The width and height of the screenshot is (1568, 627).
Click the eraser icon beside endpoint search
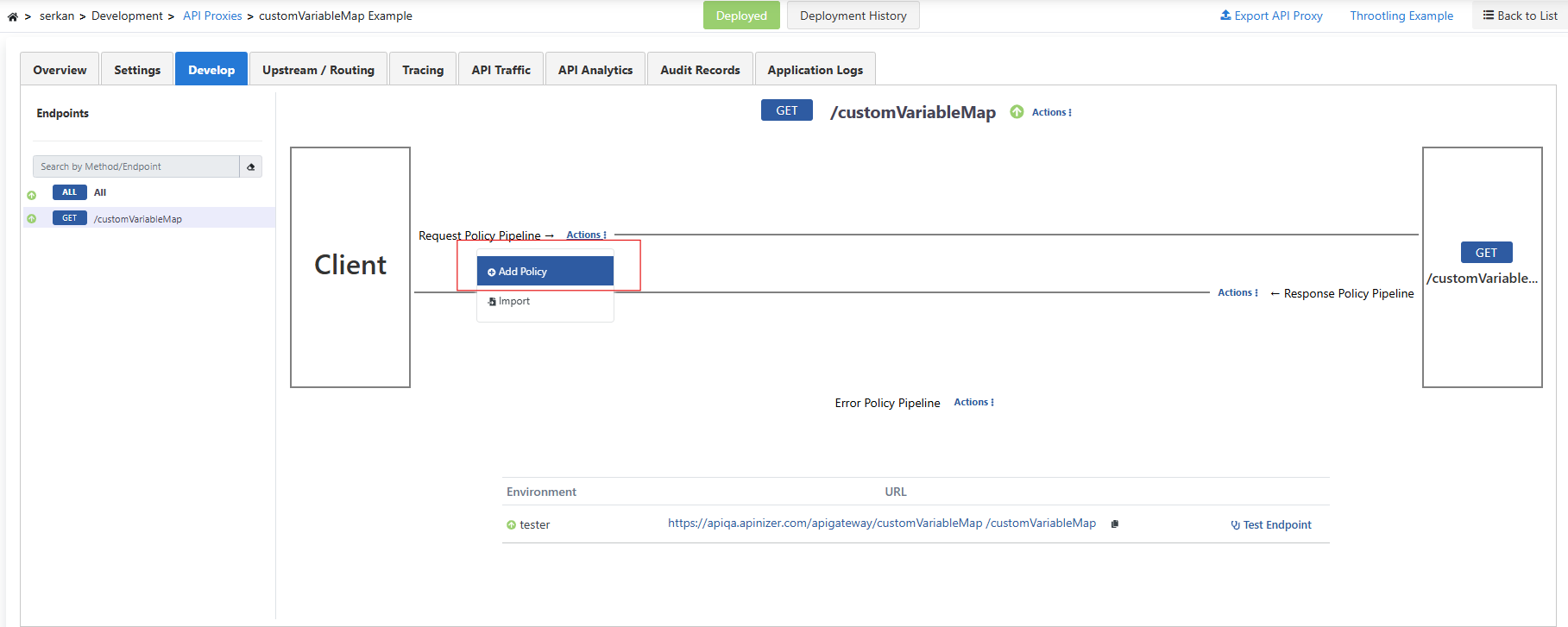click(x=251, y=166)
